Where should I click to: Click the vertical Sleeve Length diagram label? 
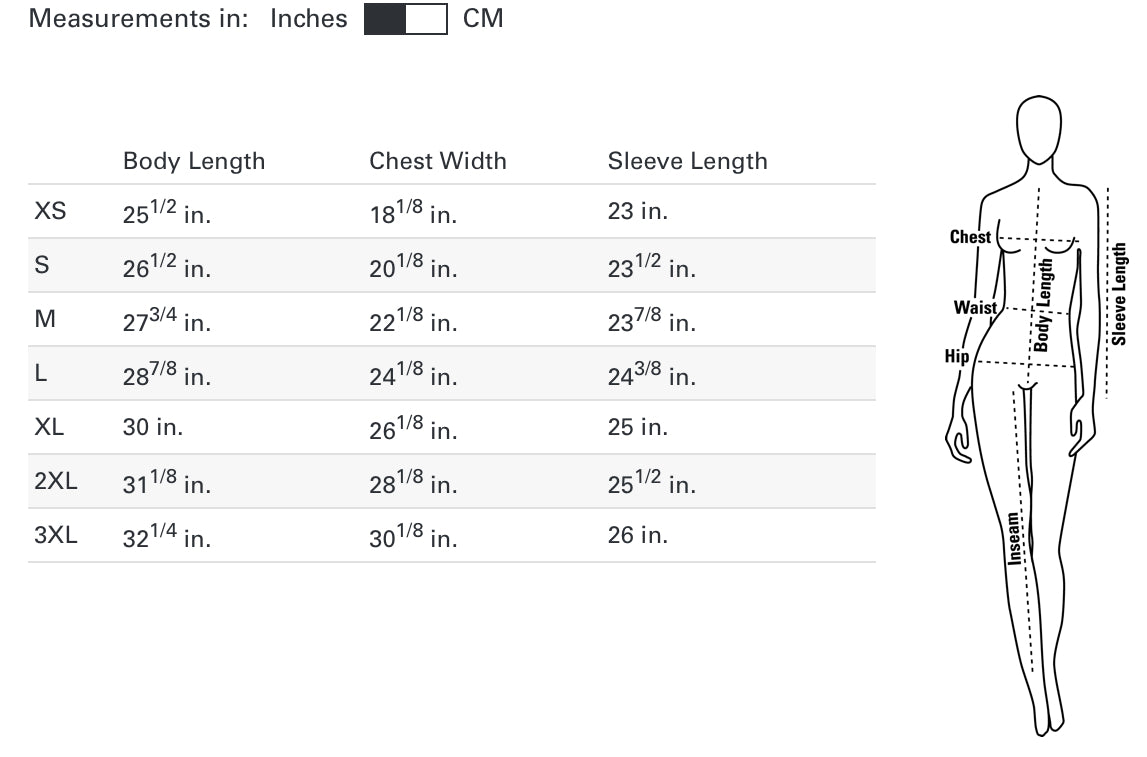[1119, 294]
